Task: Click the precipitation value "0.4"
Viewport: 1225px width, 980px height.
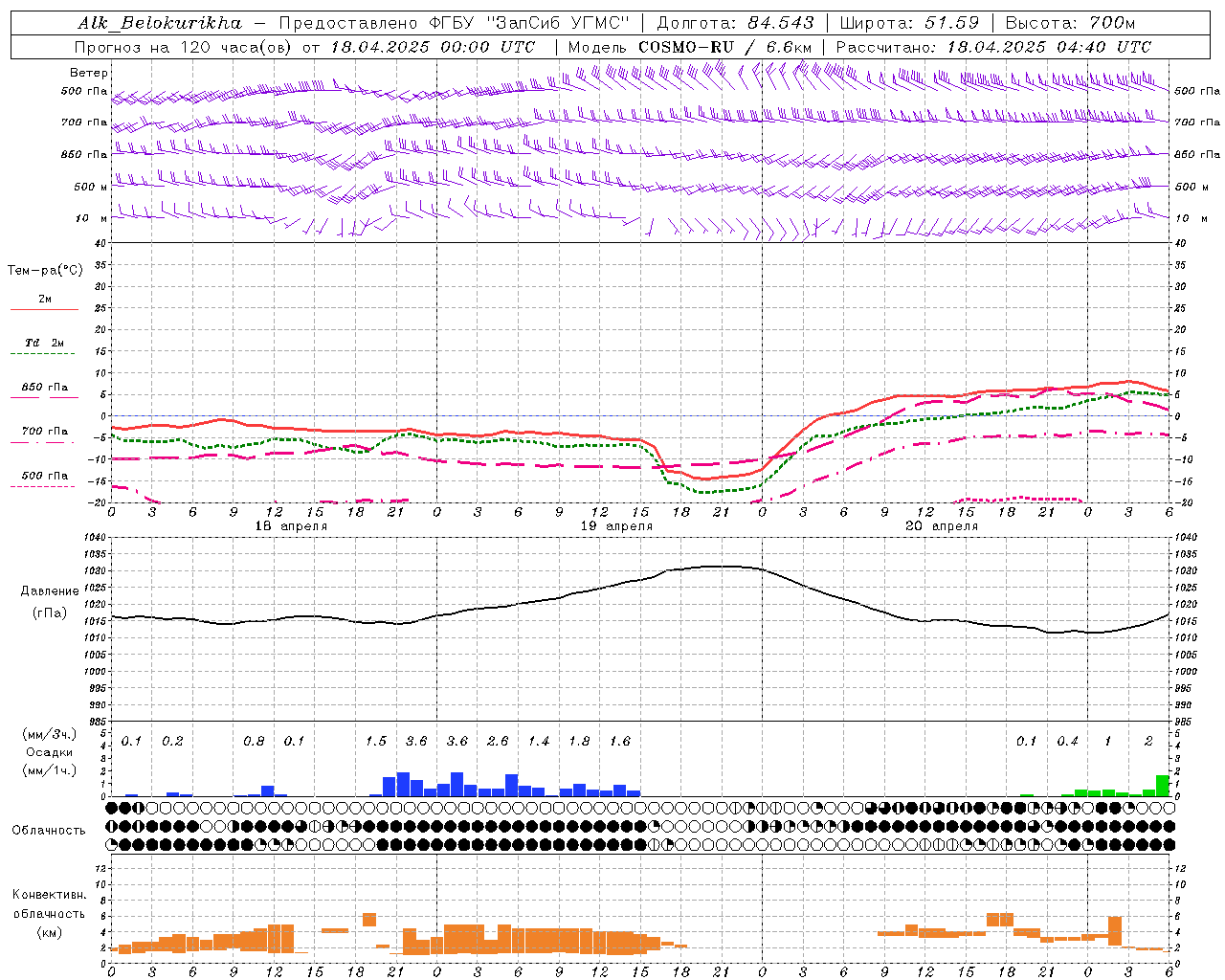Action: click(1067, 742)
